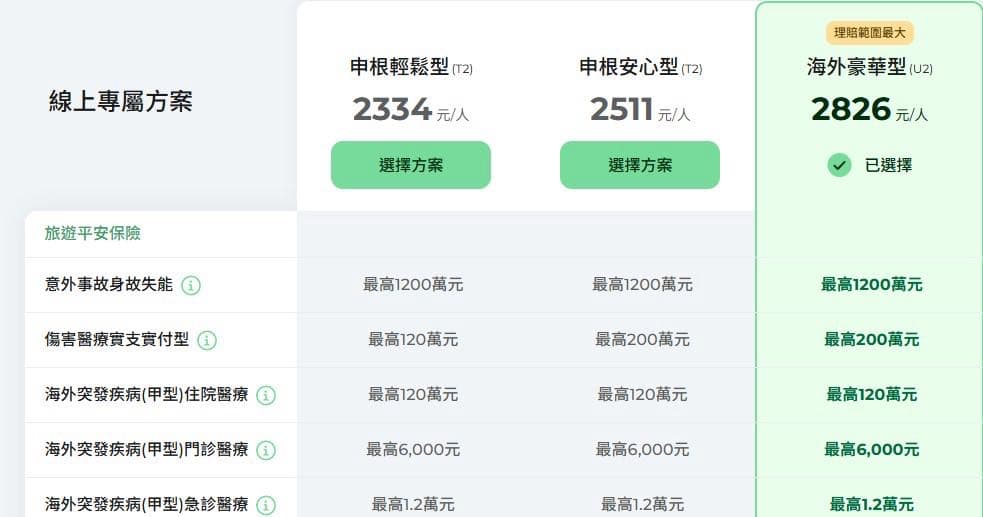Screen dimensions: 983x517
Task: Click the green checkmark icon 已選擇
Action: click(x=839, y=165)
